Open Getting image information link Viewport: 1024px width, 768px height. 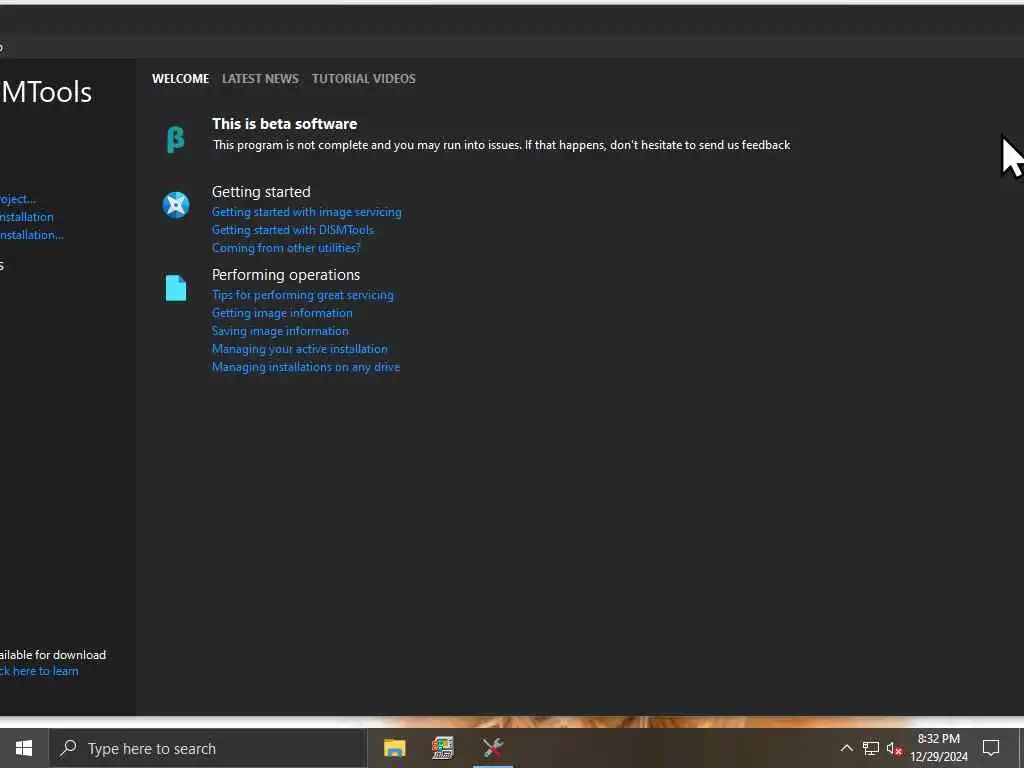click(282, 313)
